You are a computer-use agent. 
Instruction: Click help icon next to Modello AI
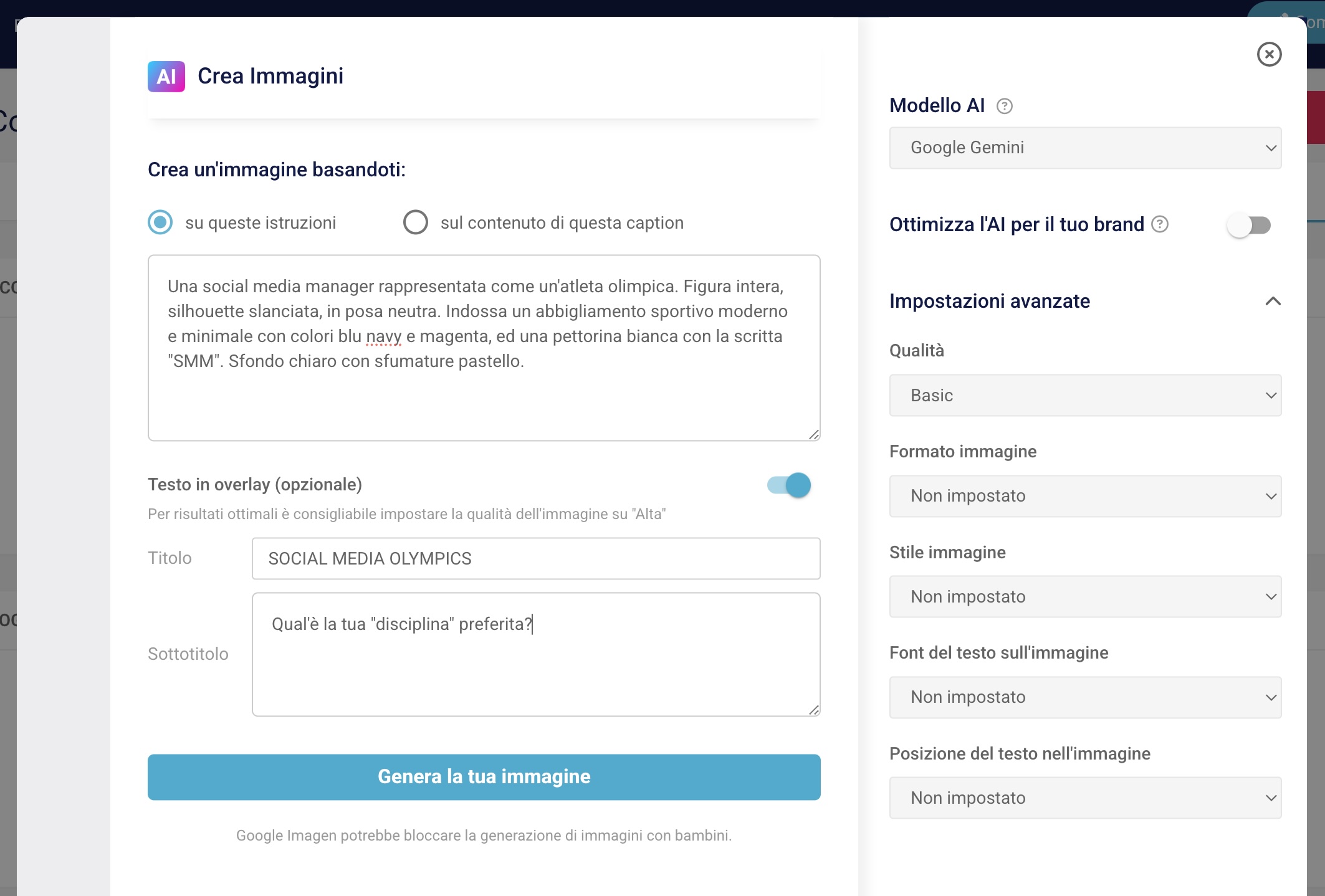click(x=1004, y=107)
